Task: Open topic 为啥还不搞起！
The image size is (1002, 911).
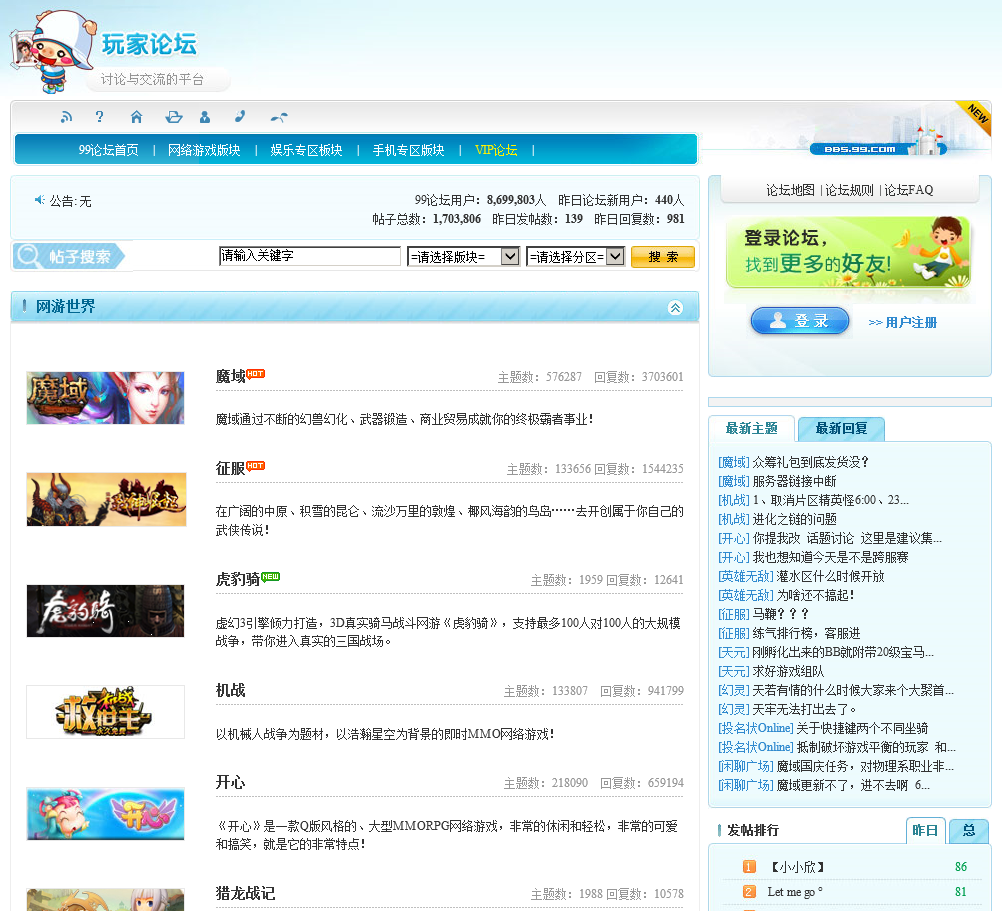Action: point(815,595)
